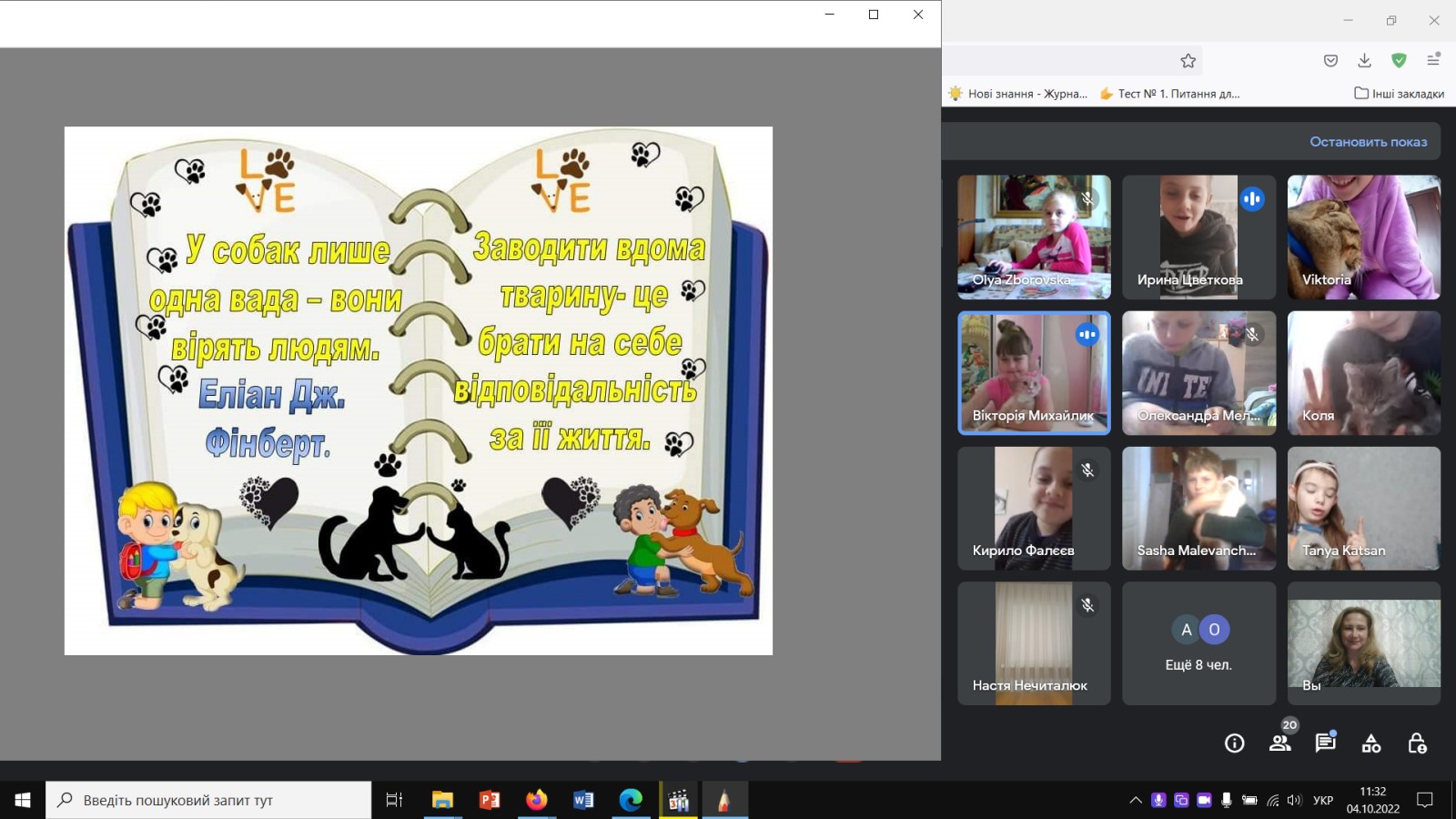This screenshot has height=819, width=1456.
Task: Open the Meet activities icon
Action: pyautogui.click(x=1371, y=743)
